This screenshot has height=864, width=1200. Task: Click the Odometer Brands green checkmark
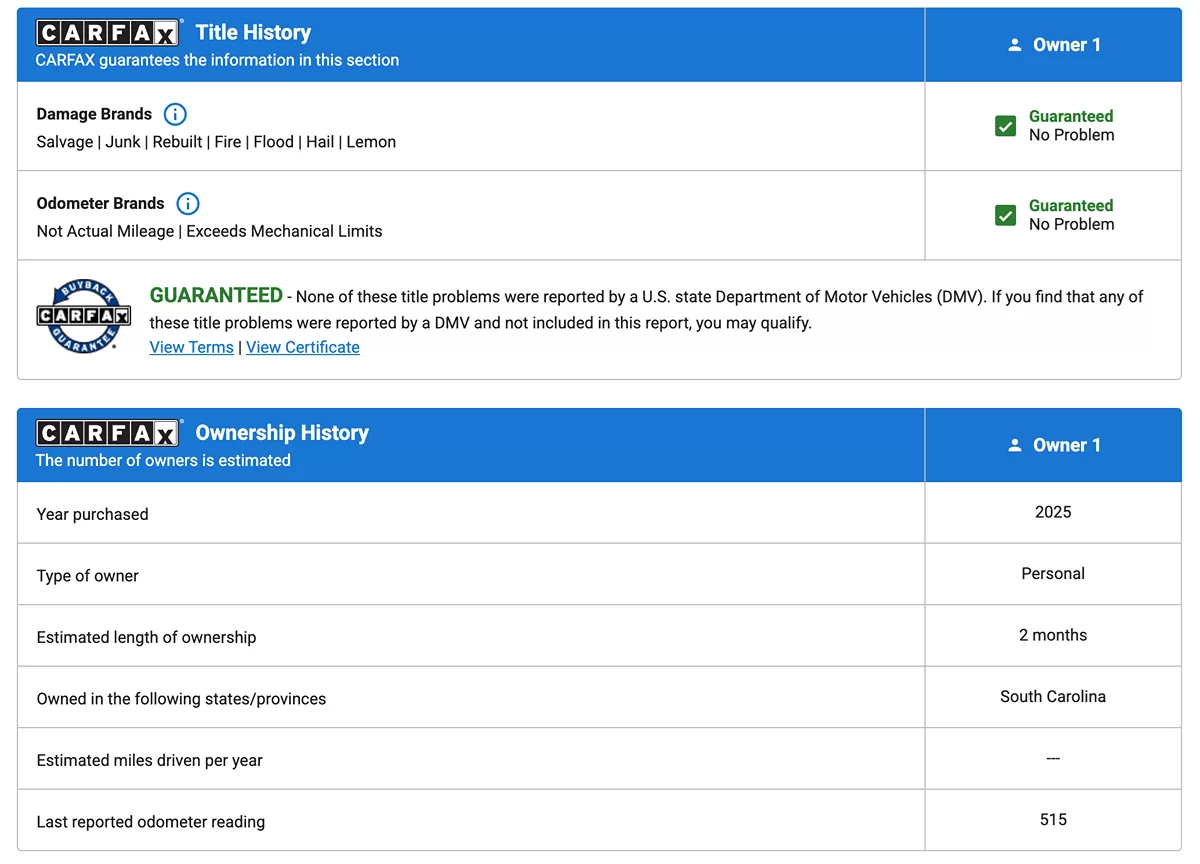pyautogui.click(x=1005, y=215)
